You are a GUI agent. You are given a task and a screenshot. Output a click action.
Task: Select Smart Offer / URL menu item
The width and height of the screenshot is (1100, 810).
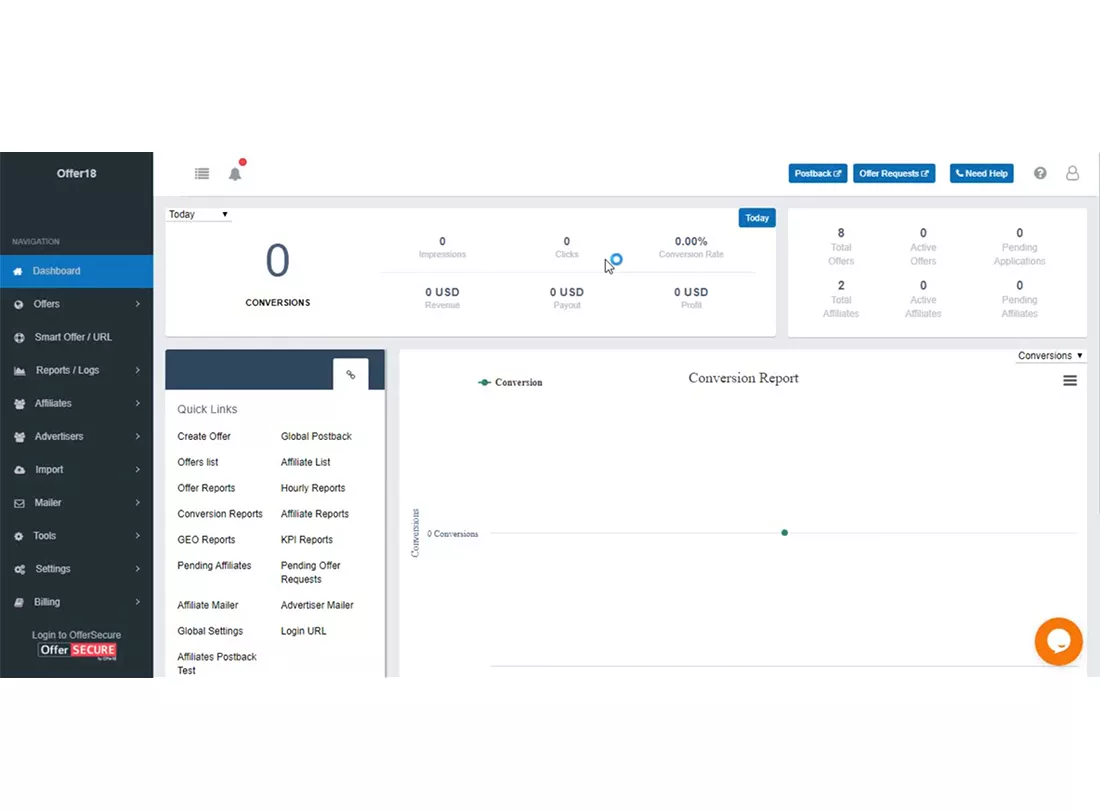point(76,337)
